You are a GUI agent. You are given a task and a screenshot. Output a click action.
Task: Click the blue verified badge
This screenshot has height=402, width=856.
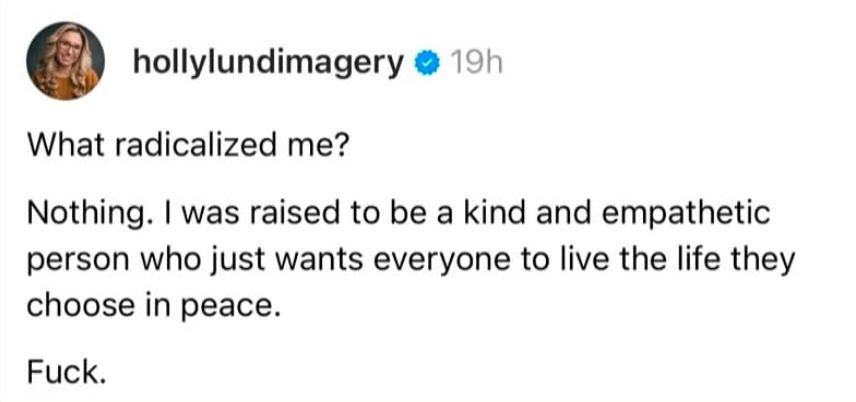click(426, 64)
